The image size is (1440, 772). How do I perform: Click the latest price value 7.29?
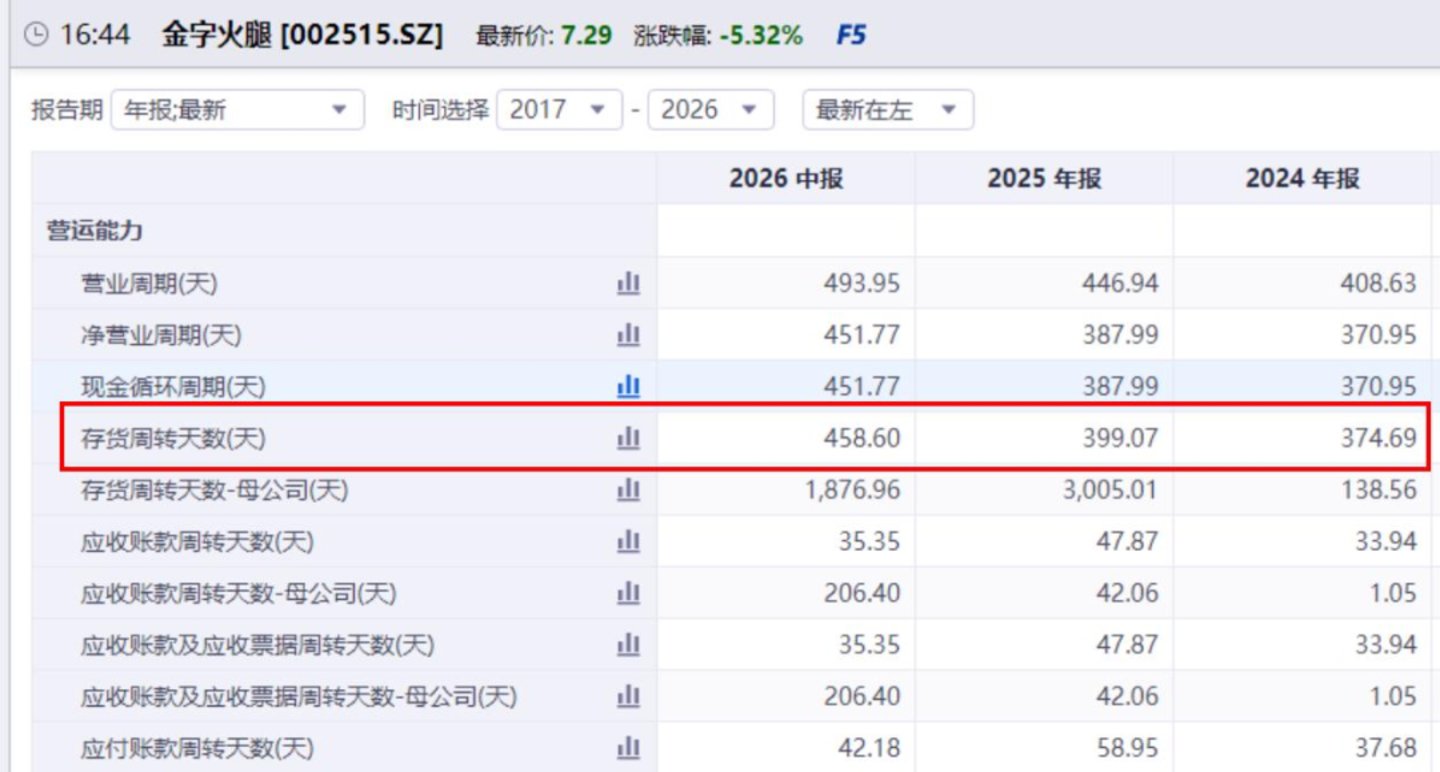586,36
